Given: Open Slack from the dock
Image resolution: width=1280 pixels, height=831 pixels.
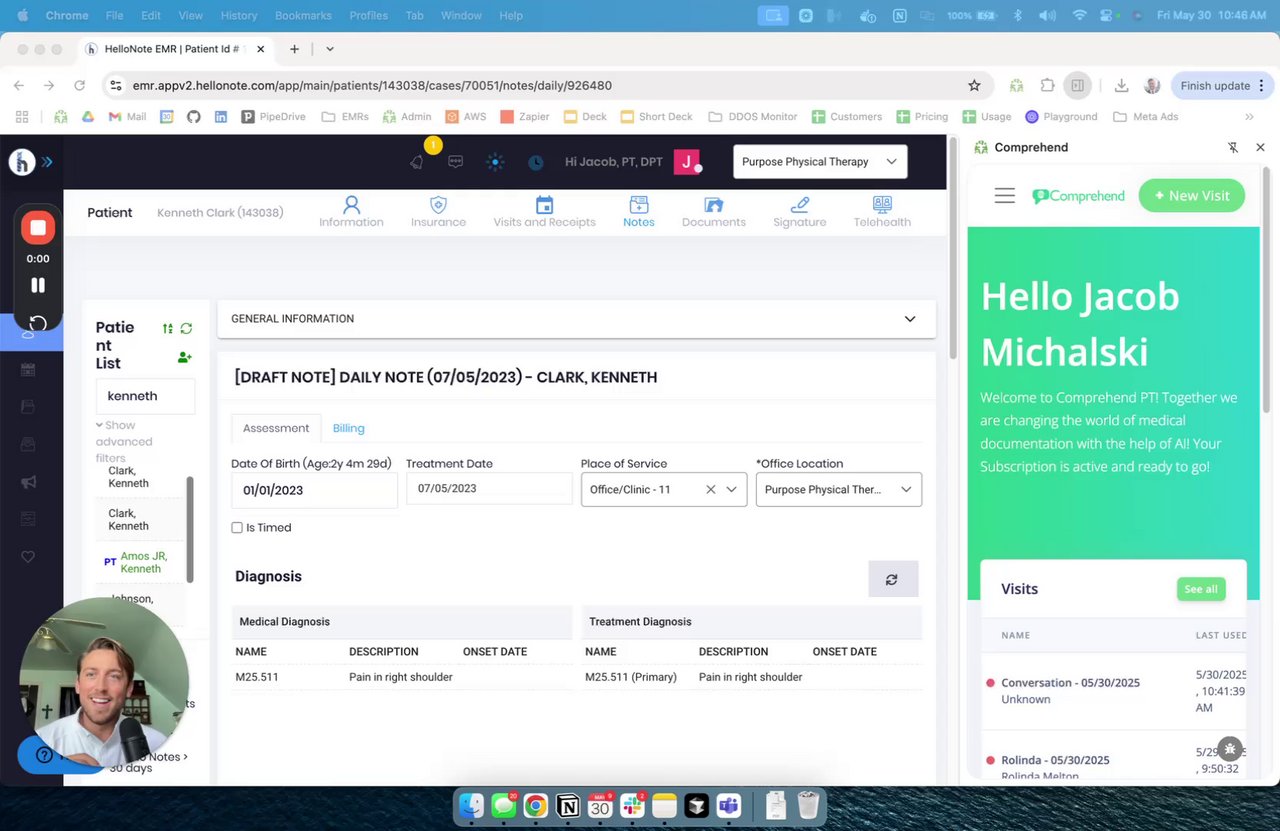Looking at the screenshot, I should [632, 805].
